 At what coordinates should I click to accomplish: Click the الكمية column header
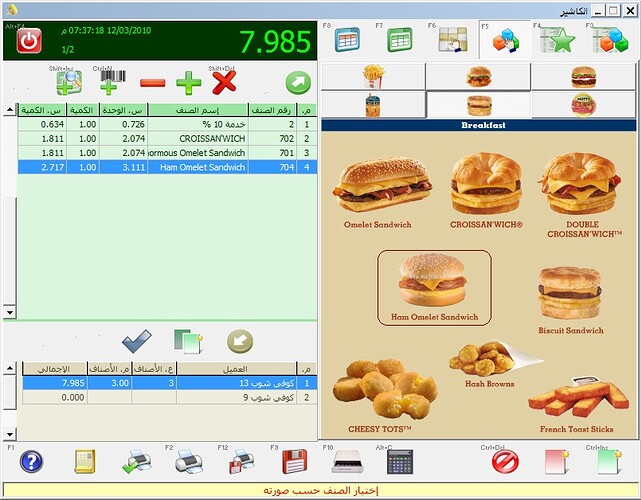(x=83, y=110)
